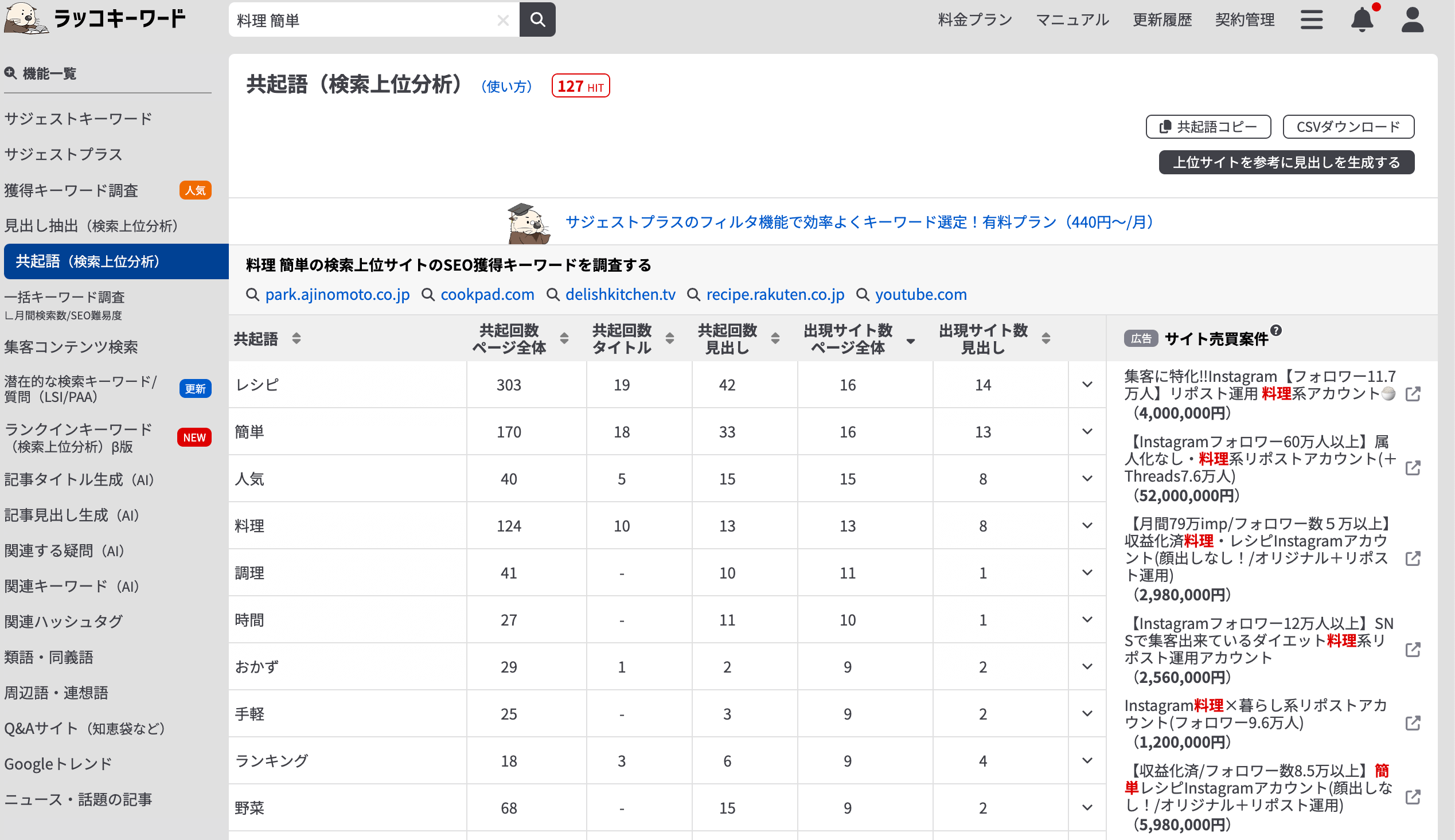Viewport: 1455px width, 840px height.
Task: Open external link for 5,980,000円 listing
Action: tap(1413, 797)
